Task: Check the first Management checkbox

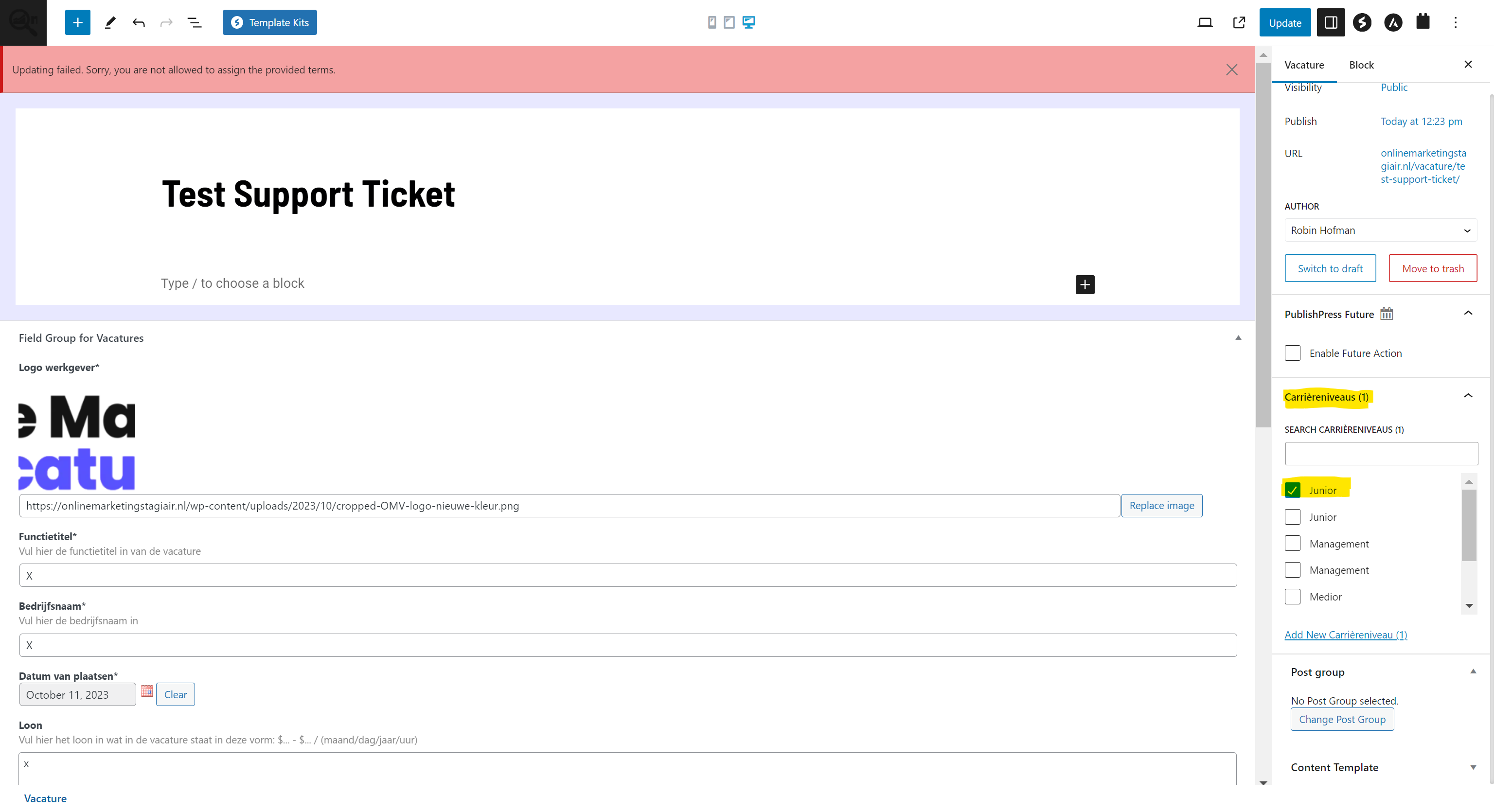Action: [1292, 544]
